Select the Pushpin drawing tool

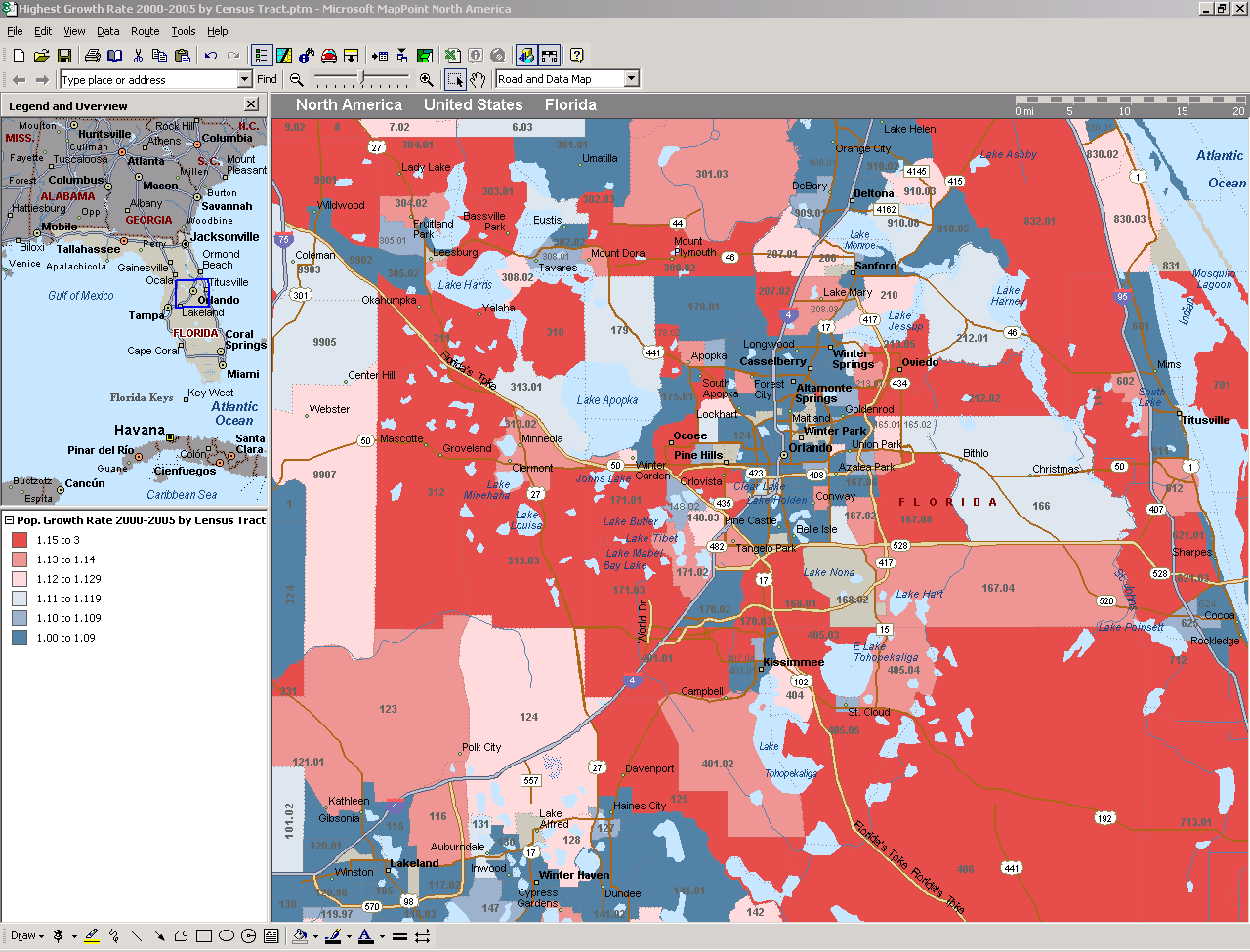(x=59, y=935)
